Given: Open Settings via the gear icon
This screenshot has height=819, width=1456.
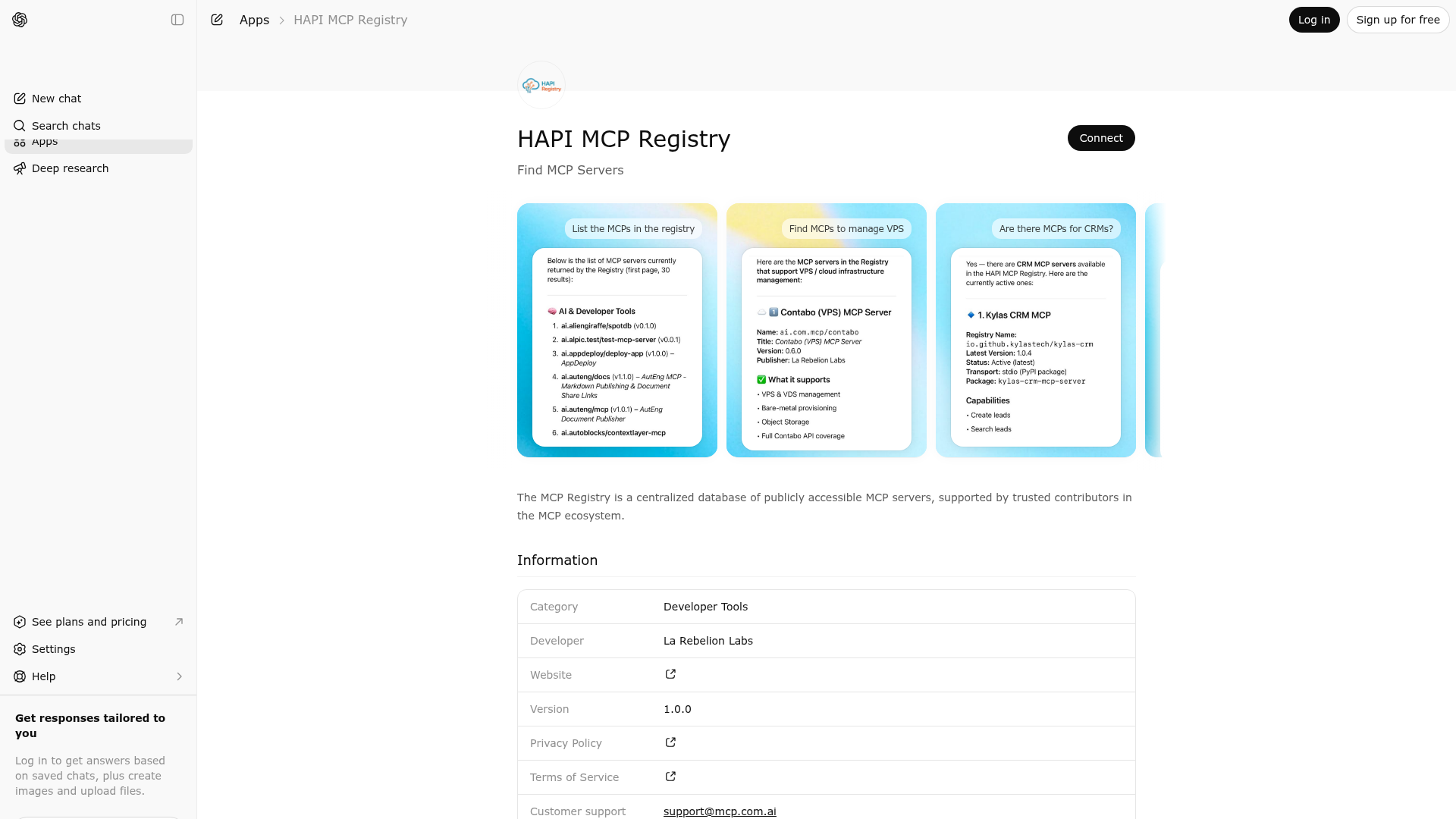Looking at the screenshot, I should pos(19,649).
